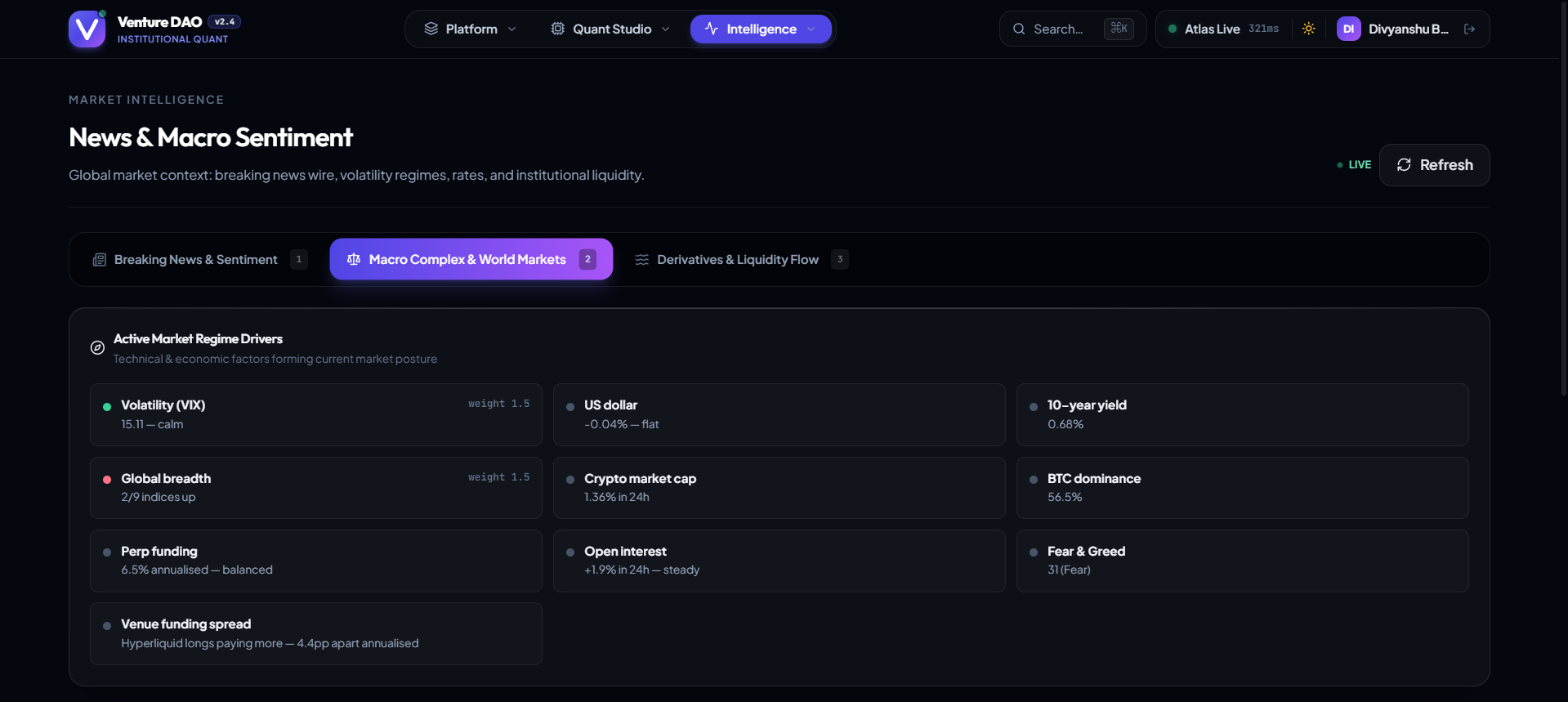This screenshot has height=702, width=1568.
Task: Click the Divyanshu B... username
Action: [x=1408, y=29]
